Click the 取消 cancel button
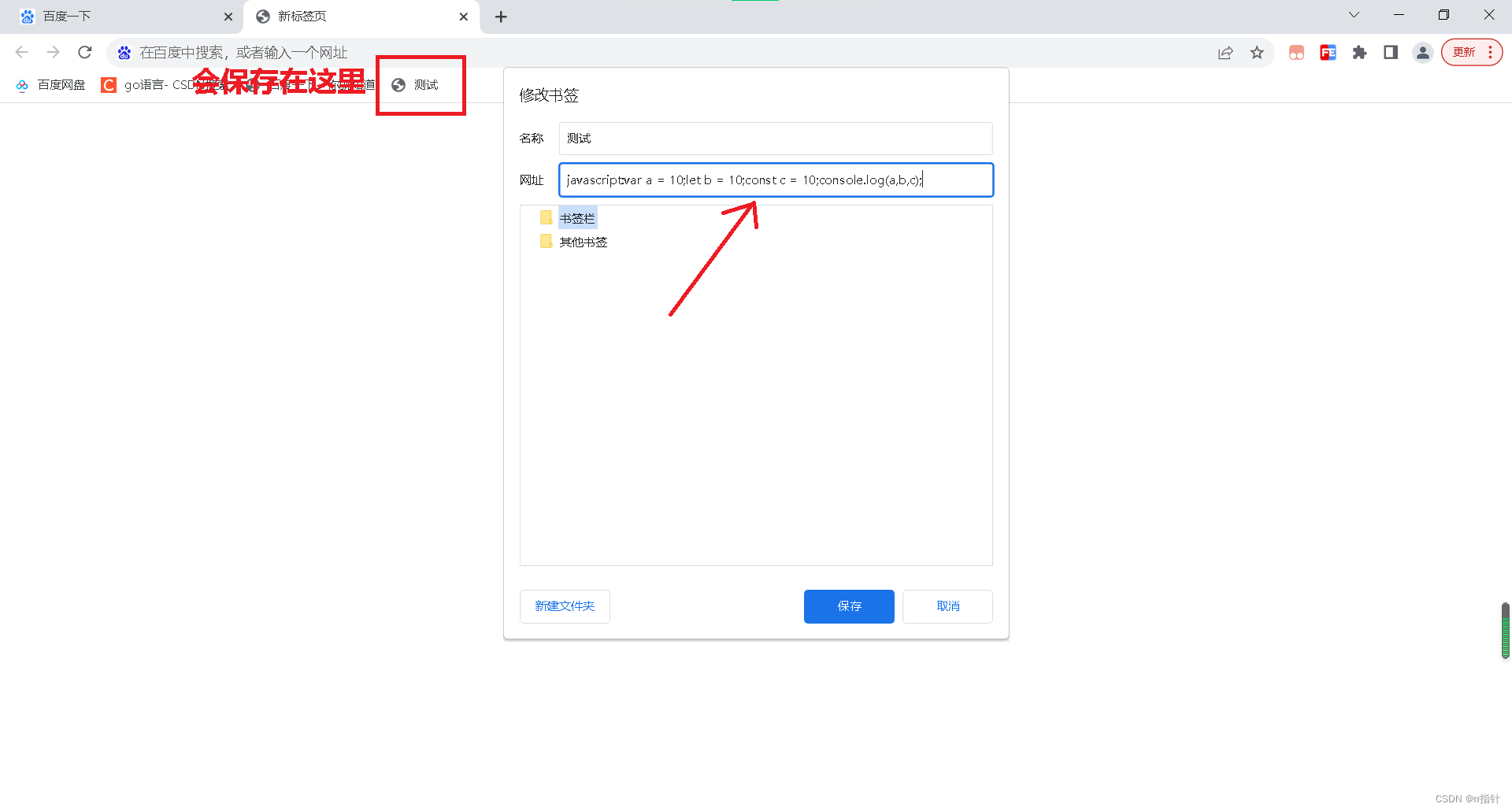 point(947,606)
